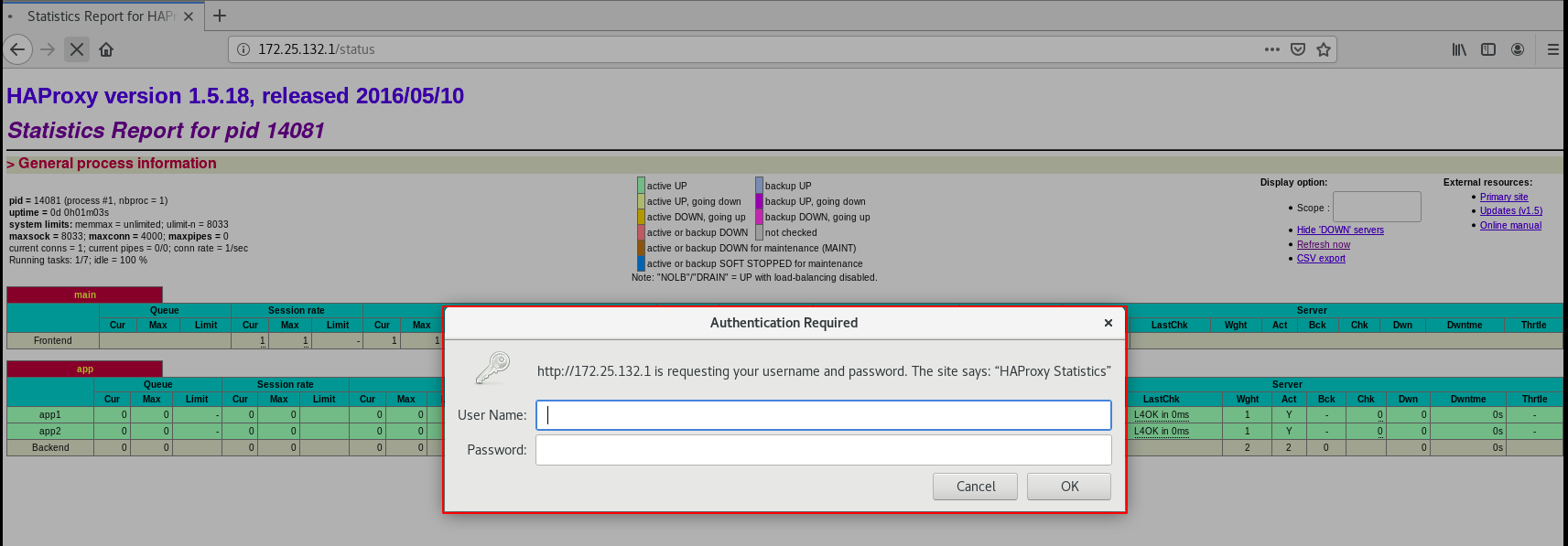Click L4OK in 0ms for app2
This screenshot has width=1568, height=546.
[x=1162, y=432]
